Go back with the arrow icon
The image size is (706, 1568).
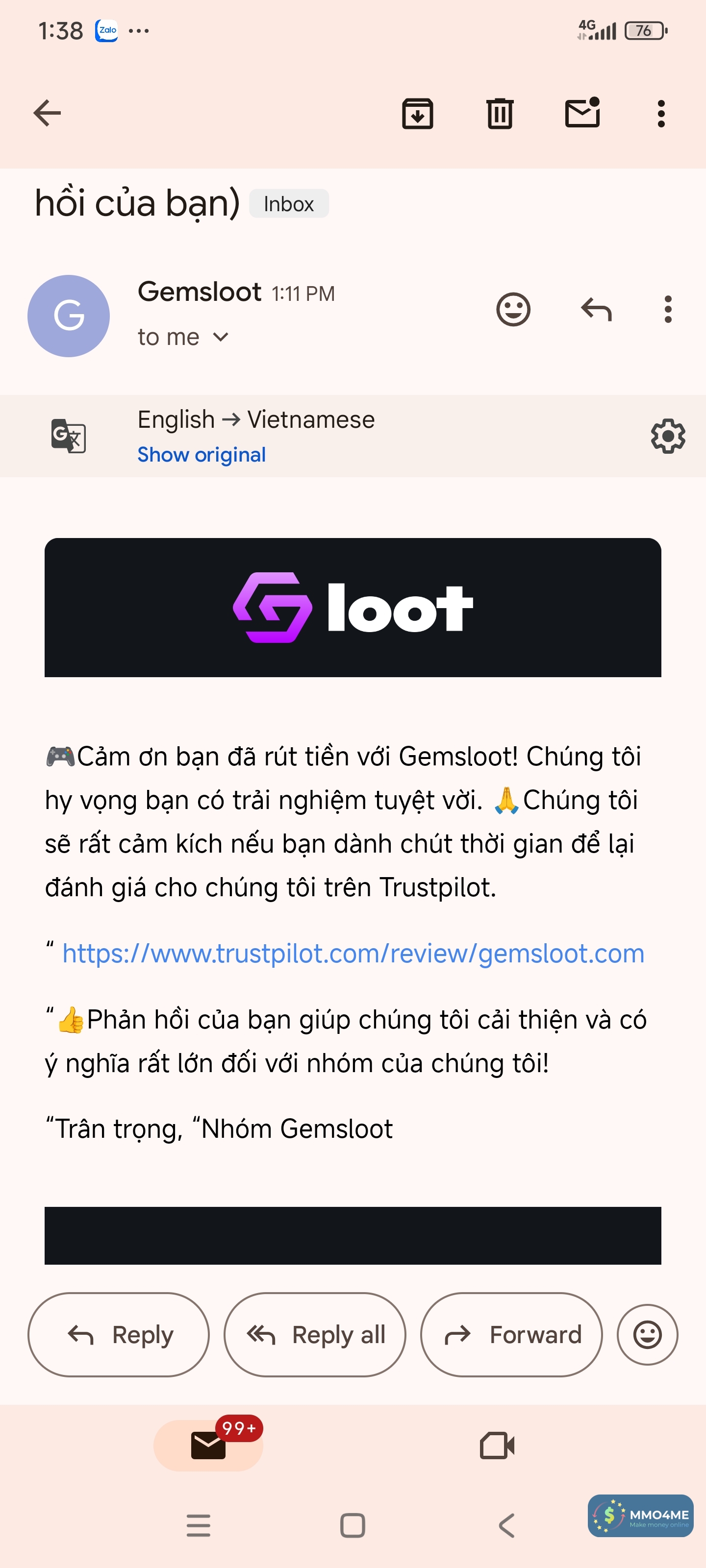pos(47,113)
